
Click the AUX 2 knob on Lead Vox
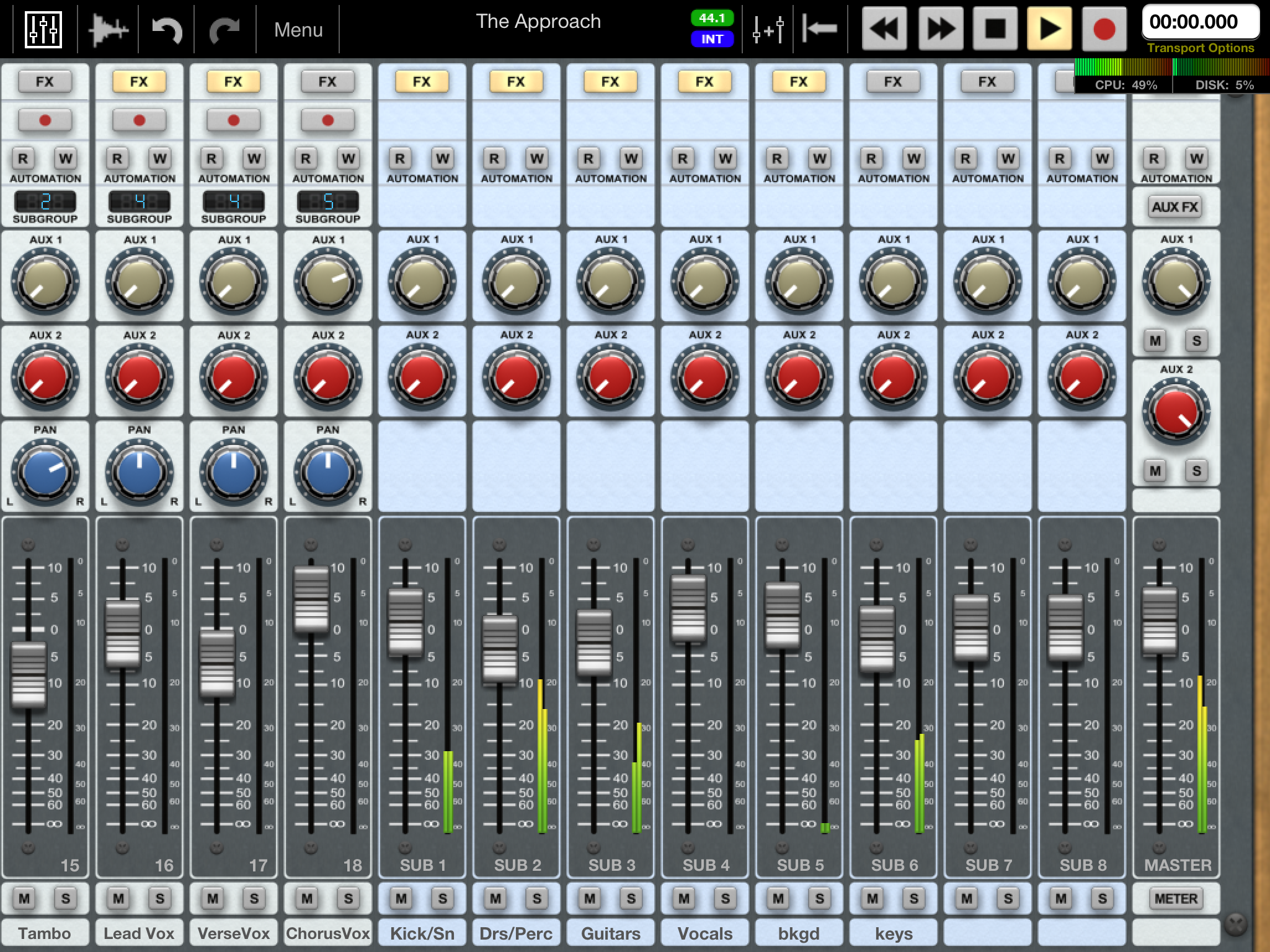[x=140, y=377]
